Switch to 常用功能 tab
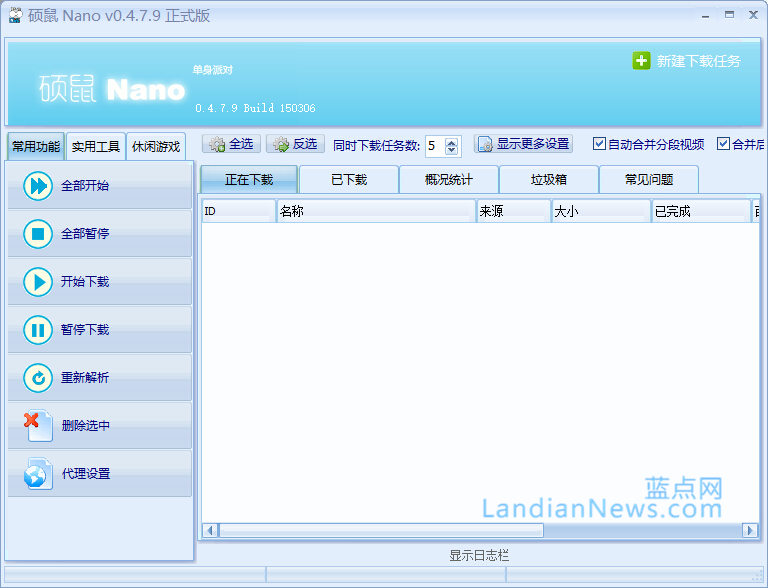Image resolution: width=768 pixels, height=588 pixels. click(36, 147)
